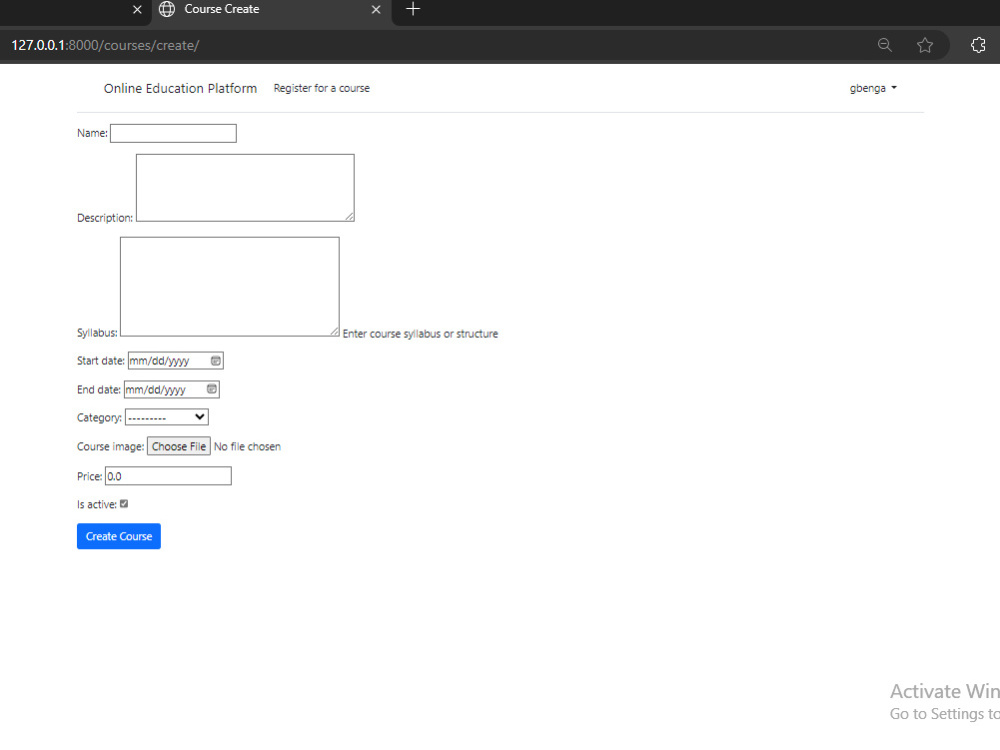Click inside the Syllabus text area

tap(230, 286)
